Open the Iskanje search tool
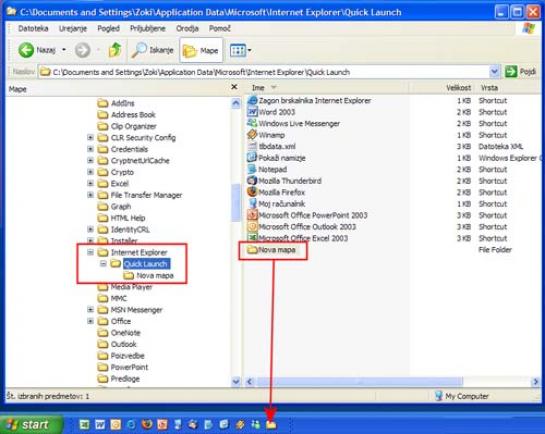This screenshot has height=434, width=545. coord(152,50)
